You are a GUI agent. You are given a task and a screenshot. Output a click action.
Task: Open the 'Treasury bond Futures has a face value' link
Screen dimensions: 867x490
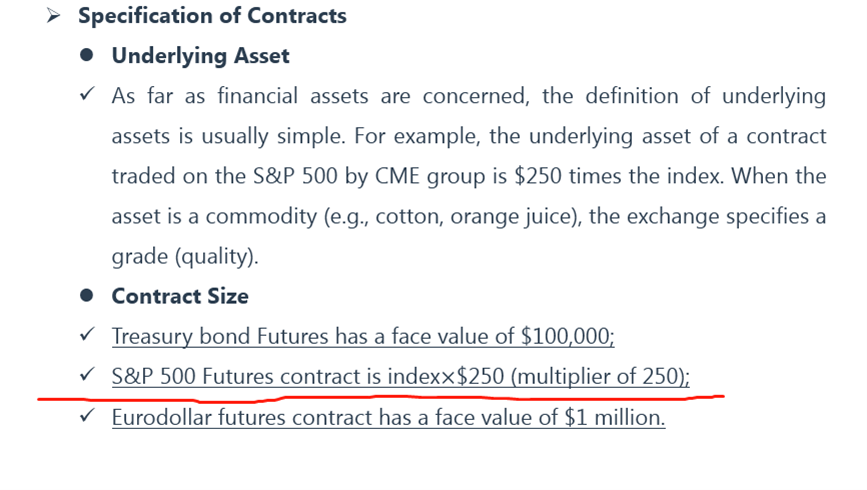(x=363, y=336)
